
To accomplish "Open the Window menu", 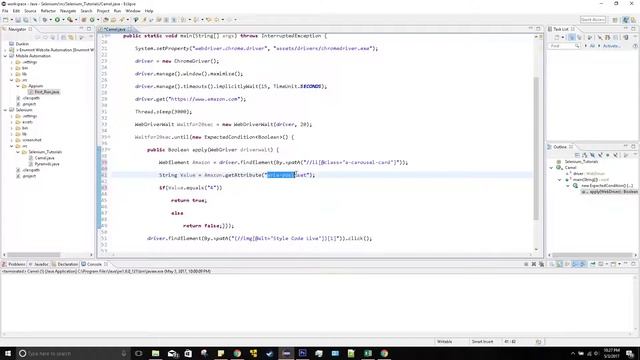I will 133,11.
